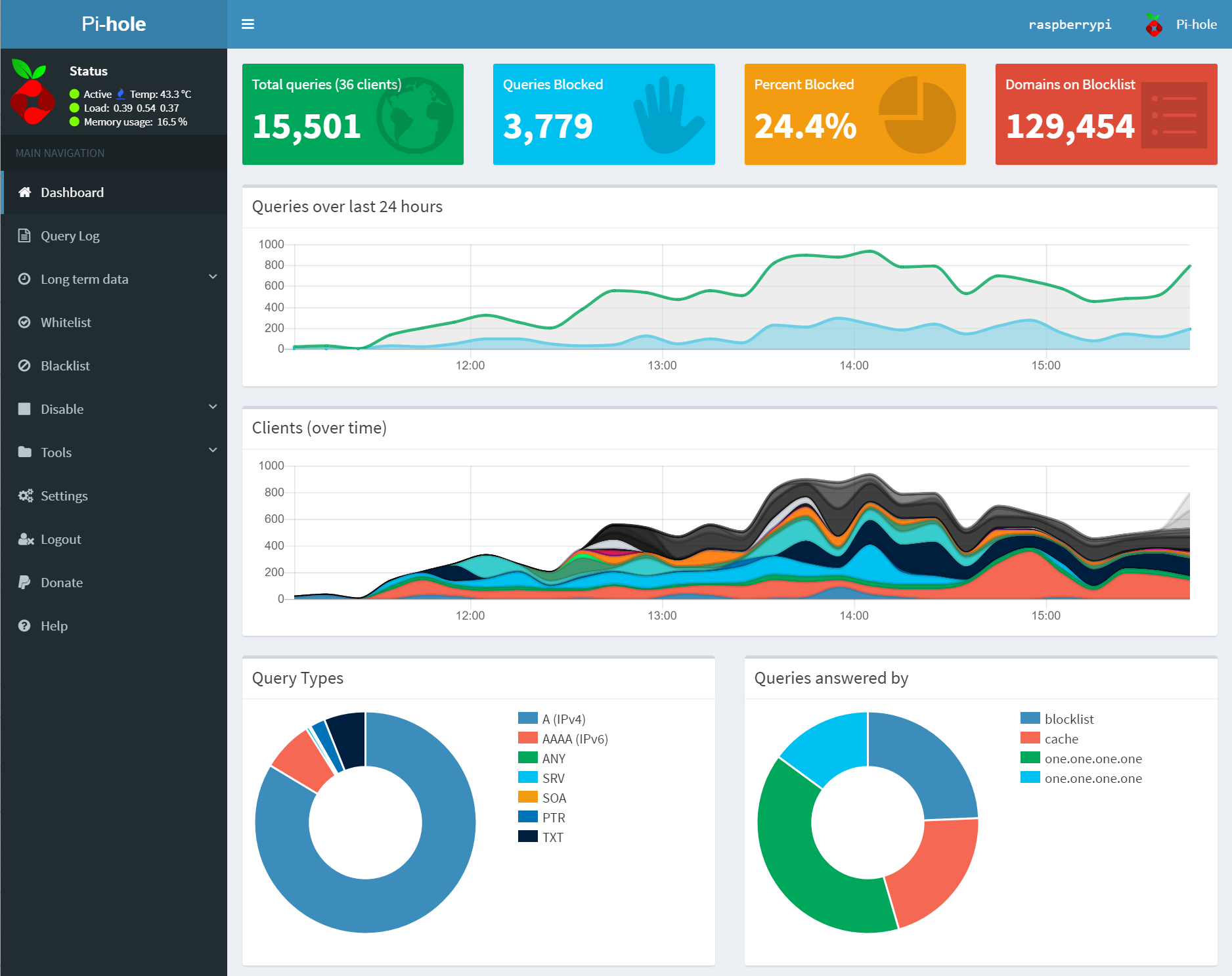Click the Logout user icon
The width and height of the screenshot is (1232, 976).
26,539
